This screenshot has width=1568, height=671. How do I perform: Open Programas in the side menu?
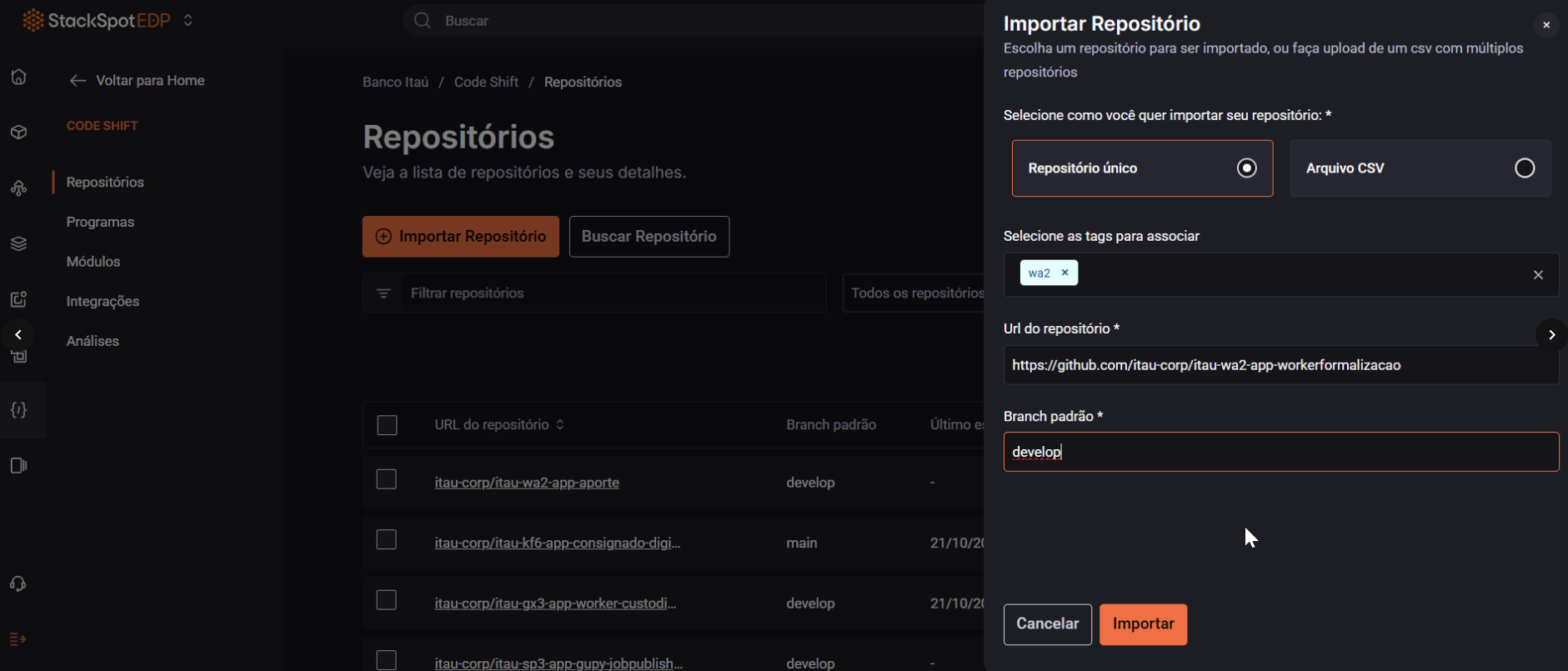[100, 222]
